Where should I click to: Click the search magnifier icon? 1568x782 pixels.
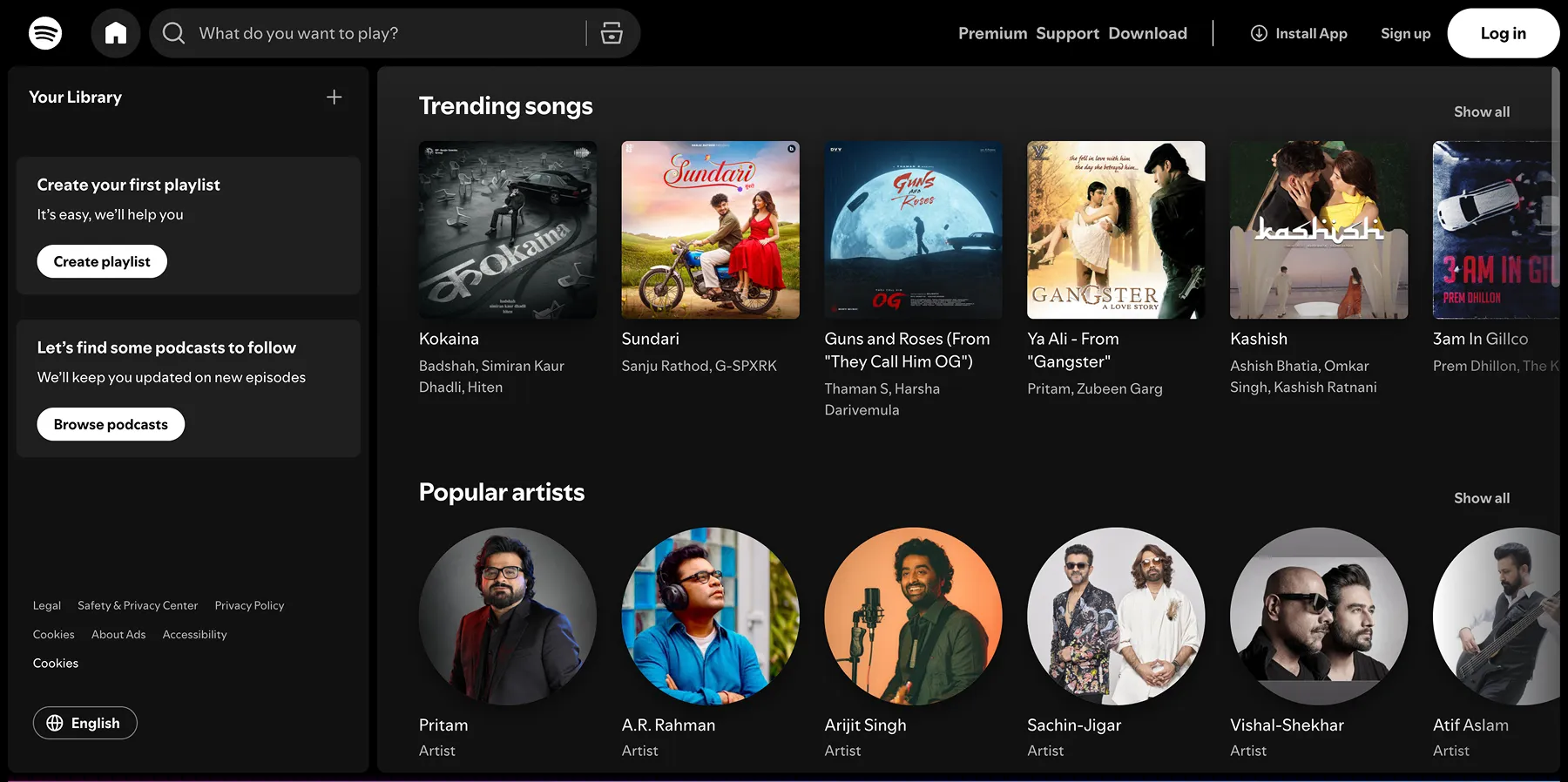tap(174, 33)
